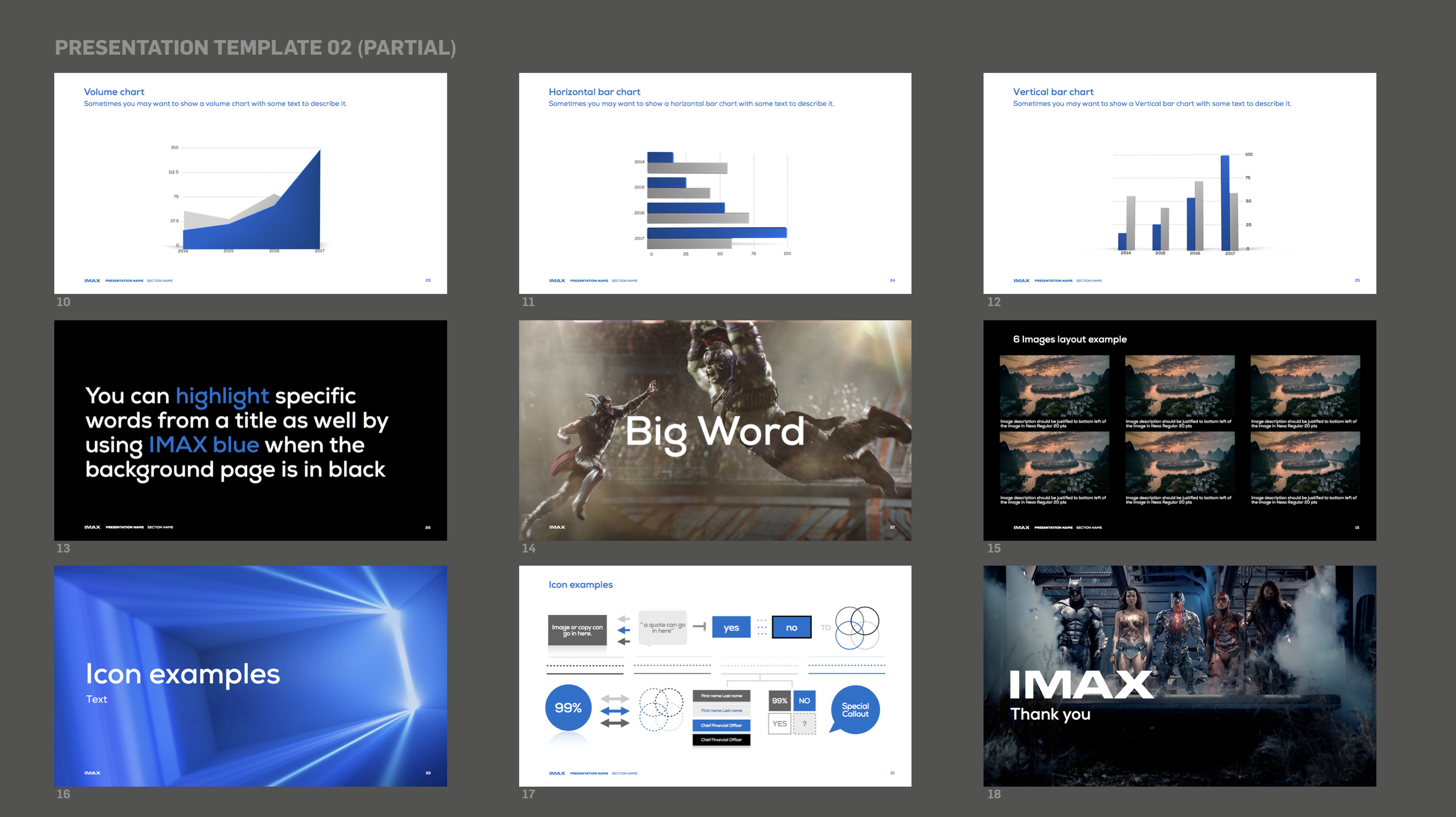The height and width of the screenshot is (817, 1456).
Task: Click the 'Volume chart' slide title
Action: coord(114,92)
